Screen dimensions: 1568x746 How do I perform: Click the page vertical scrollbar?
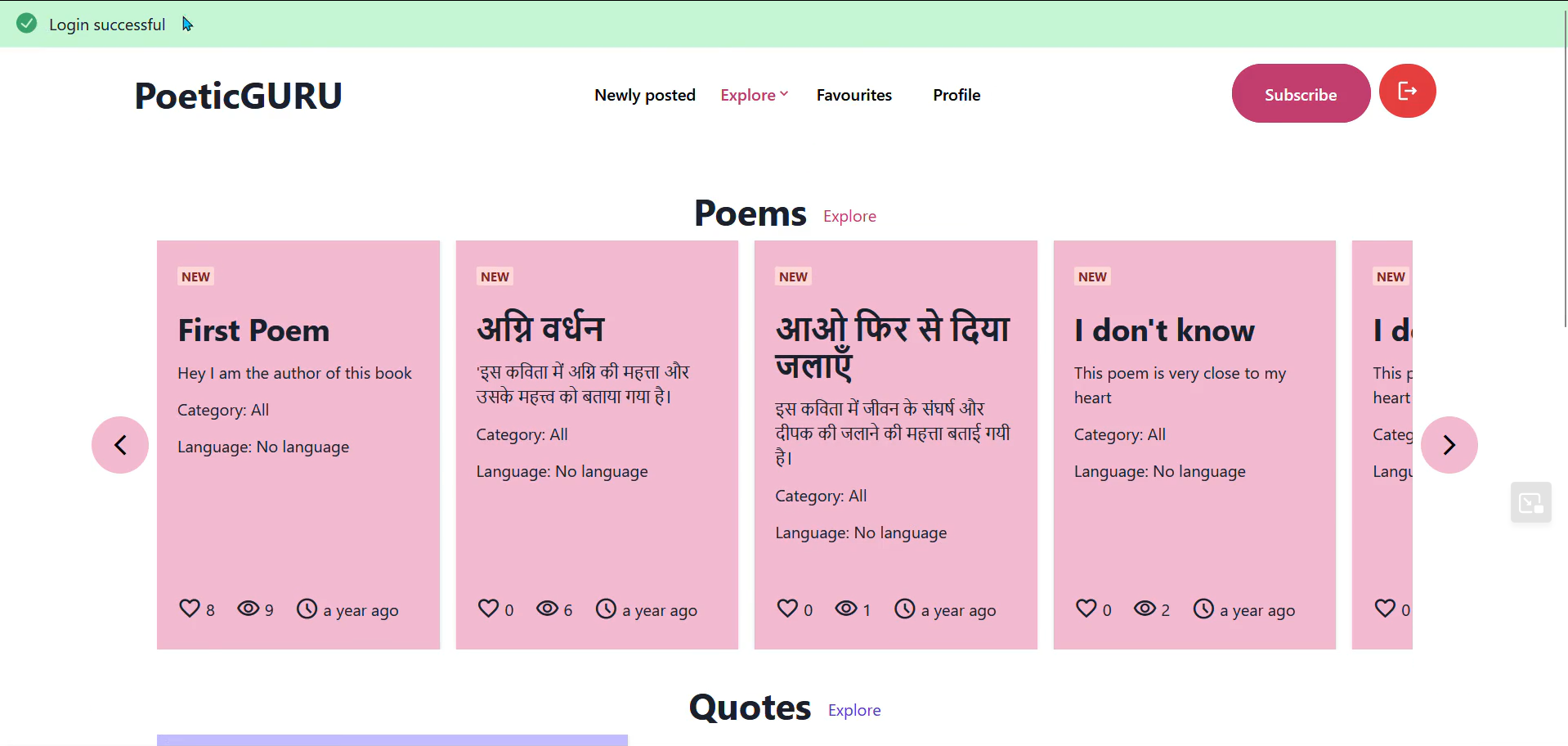[1564, 164]
